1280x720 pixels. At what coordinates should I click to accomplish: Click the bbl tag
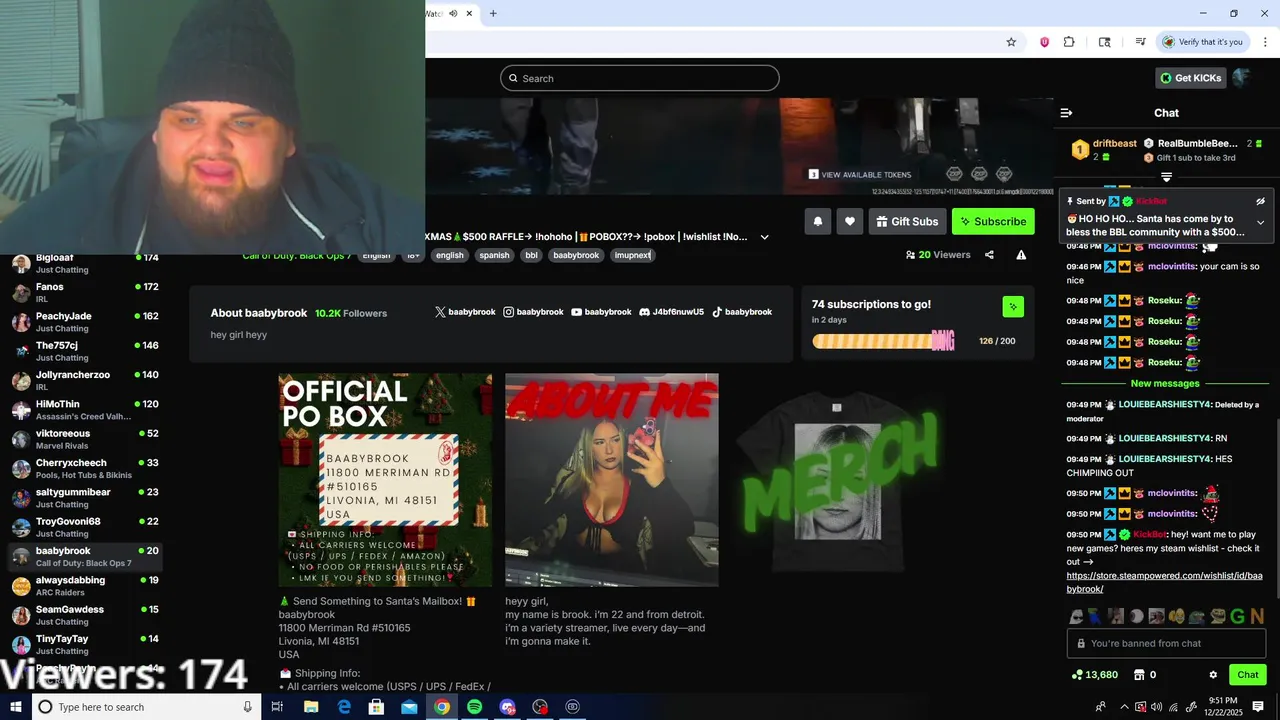click(x=531, y=255)
